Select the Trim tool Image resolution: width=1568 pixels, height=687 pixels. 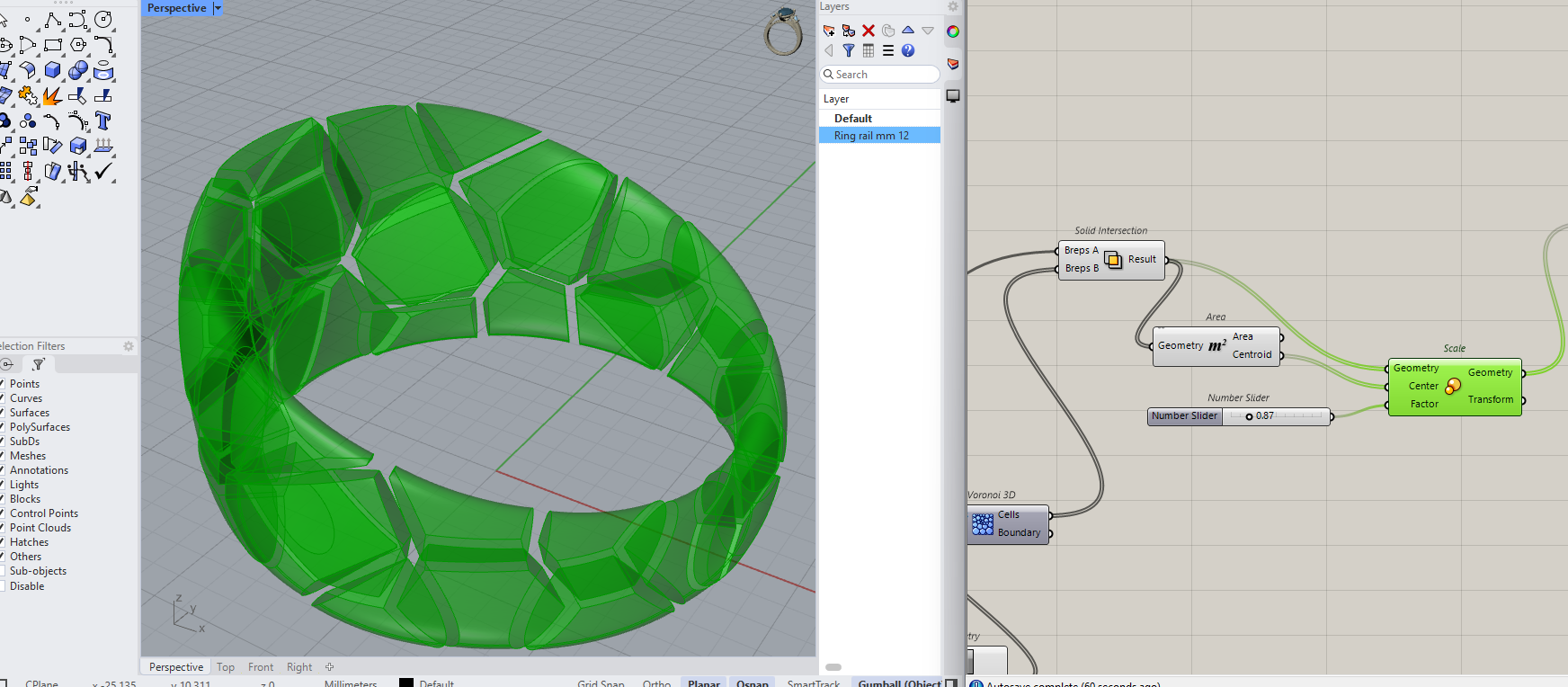click(78, 95)
